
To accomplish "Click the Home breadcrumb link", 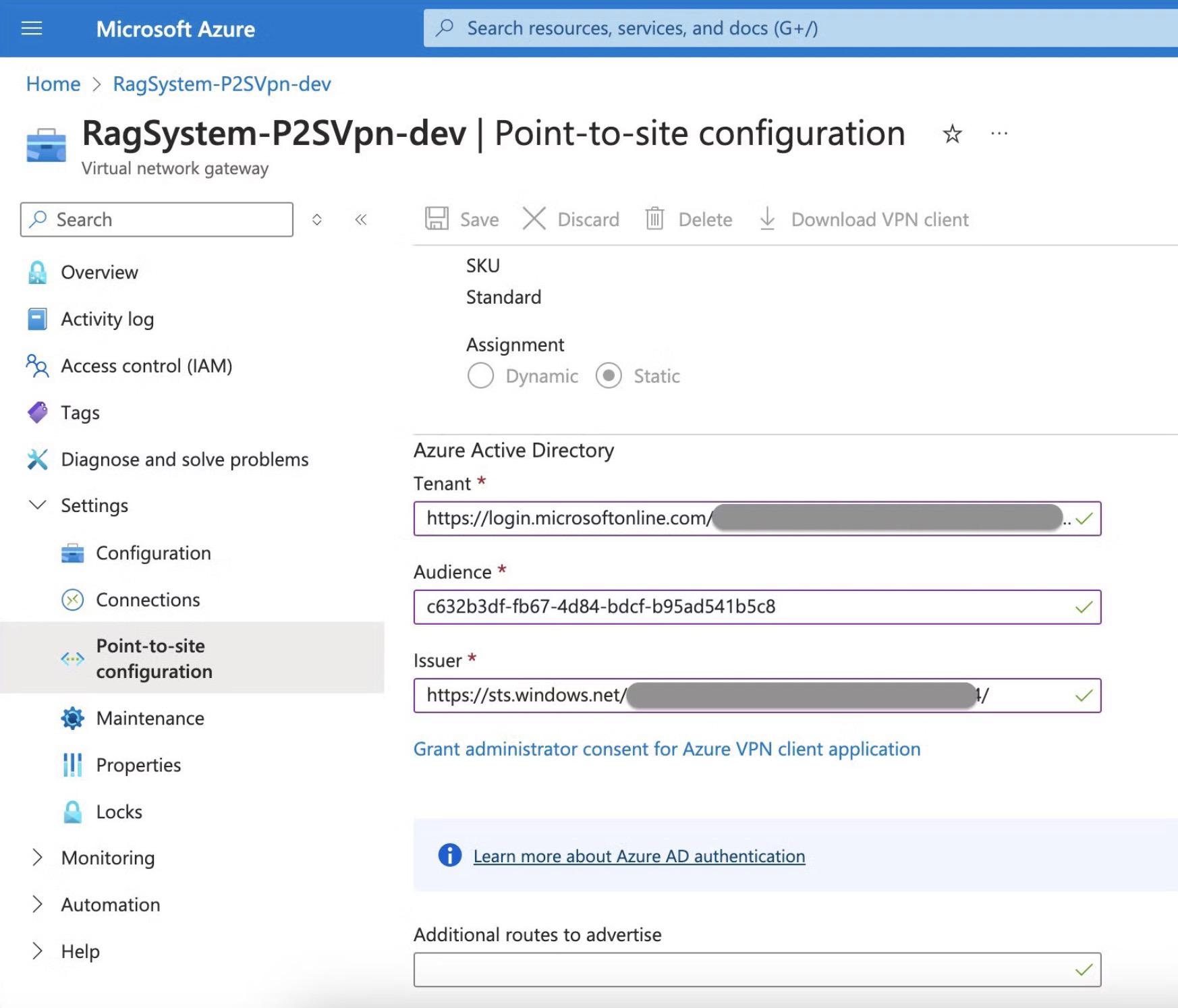I will [53, 84].
